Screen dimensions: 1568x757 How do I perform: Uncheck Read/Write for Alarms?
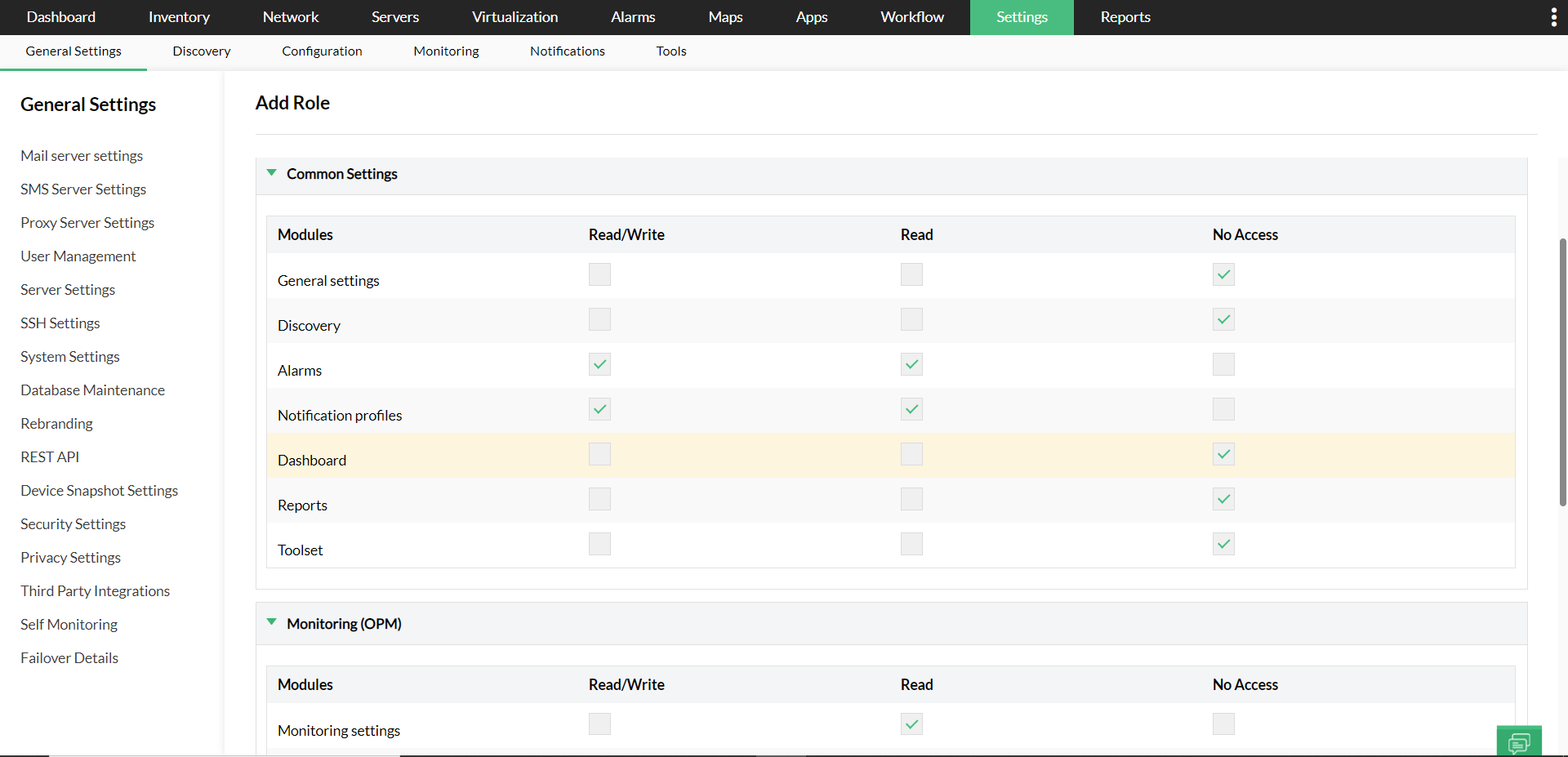pyautogui.click(x=599, y=364)
